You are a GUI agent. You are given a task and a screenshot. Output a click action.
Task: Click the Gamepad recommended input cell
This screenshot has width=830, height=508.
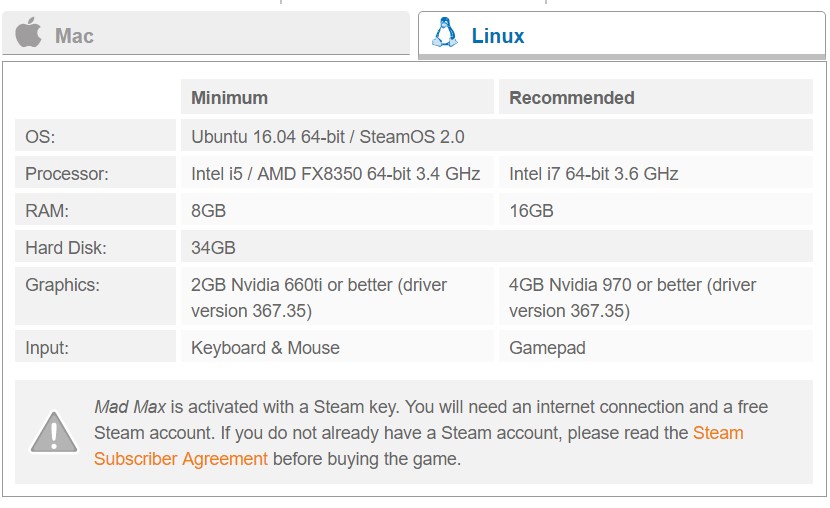coord(655,348)
